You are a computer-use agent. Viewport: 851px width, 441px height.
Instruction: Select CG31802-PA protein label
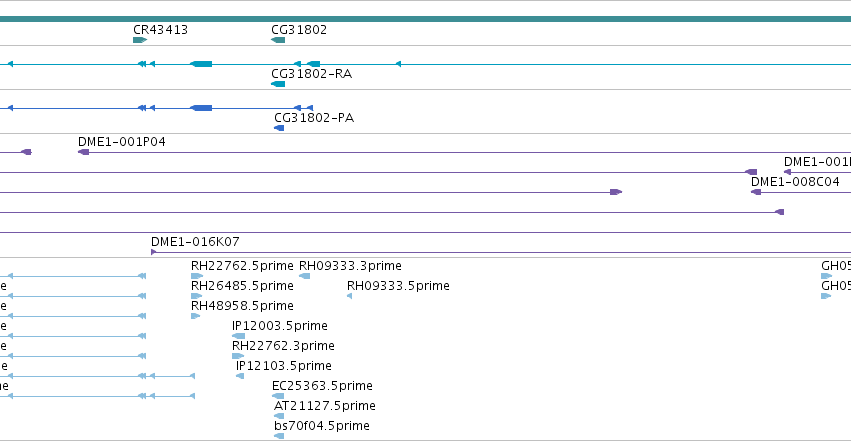pos(314,117)
